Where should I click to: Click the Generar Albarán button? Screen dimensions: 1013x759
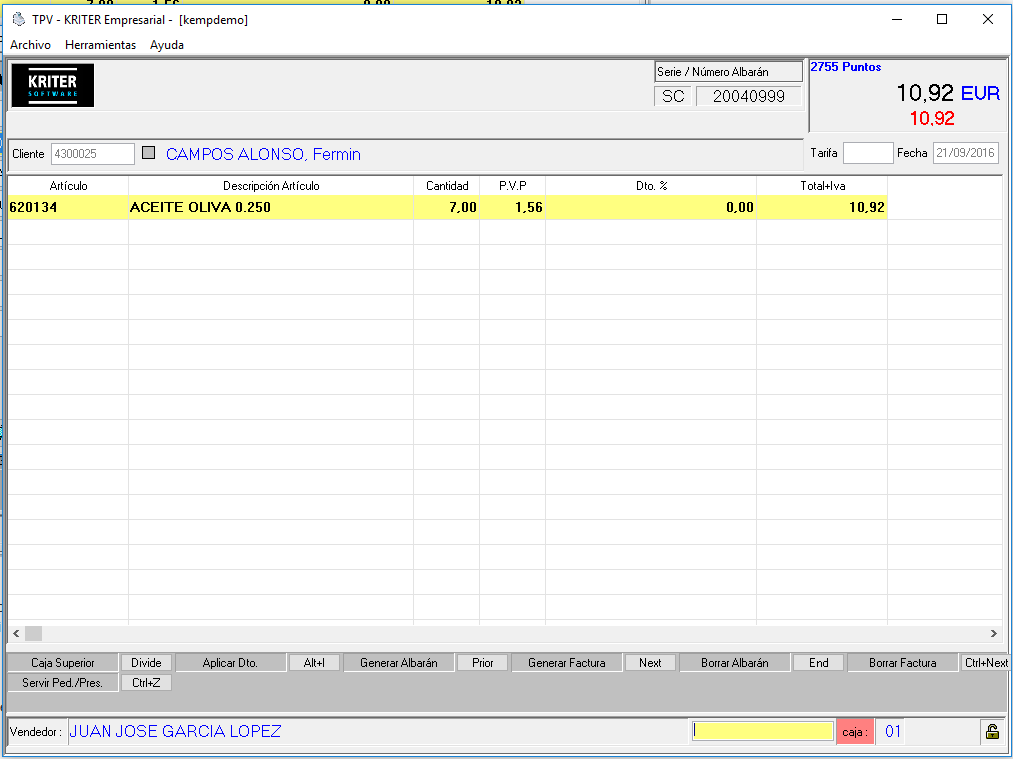pos(399,663)
